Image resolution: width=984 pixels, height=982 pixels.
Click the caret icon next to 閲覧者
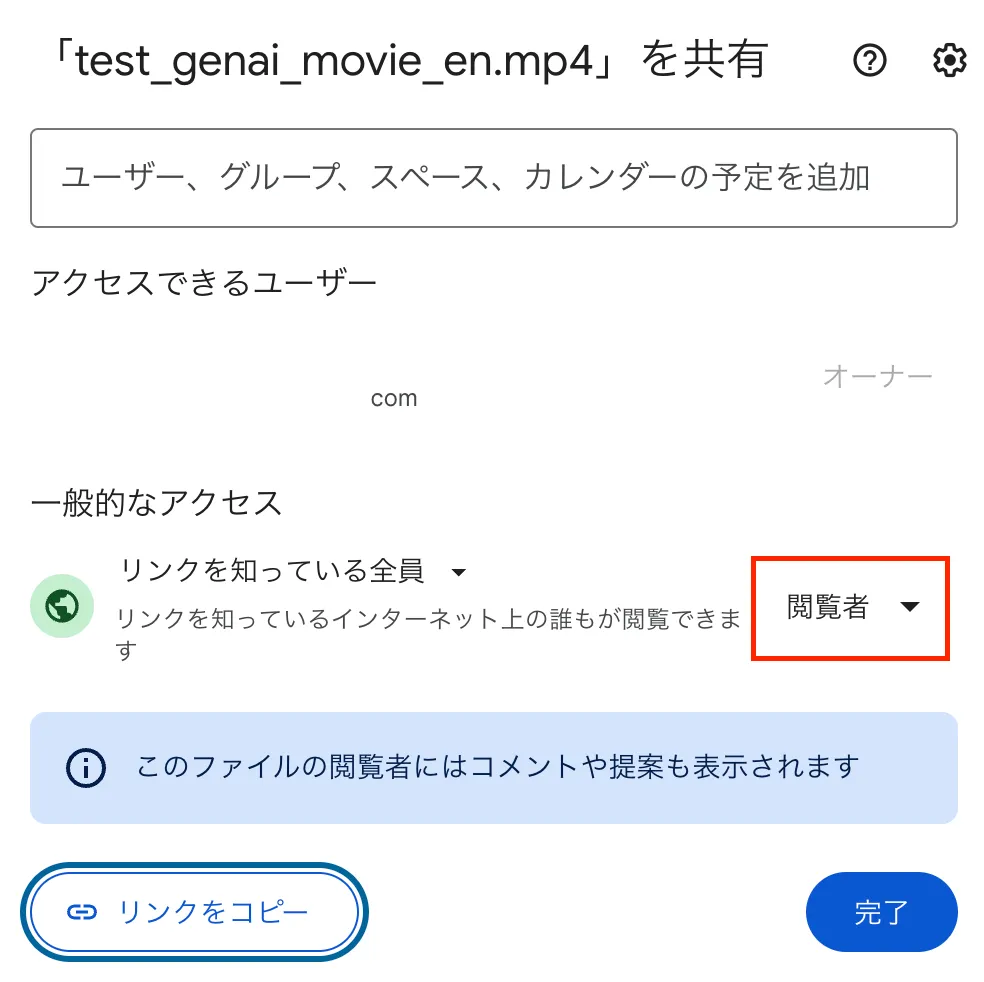[912, 606]
